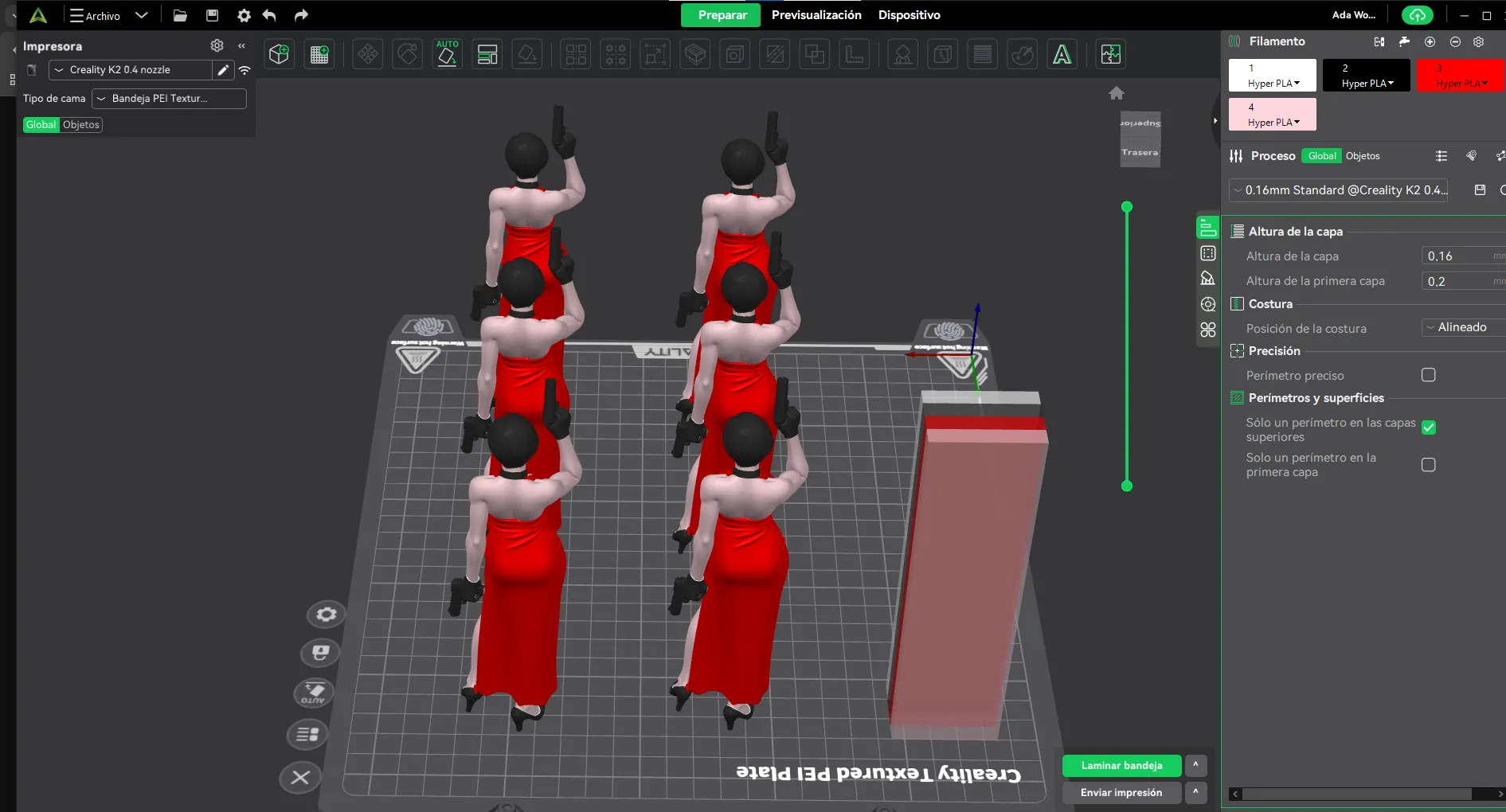
Task: Click the Auto orient tool
Action: [447, 54]
